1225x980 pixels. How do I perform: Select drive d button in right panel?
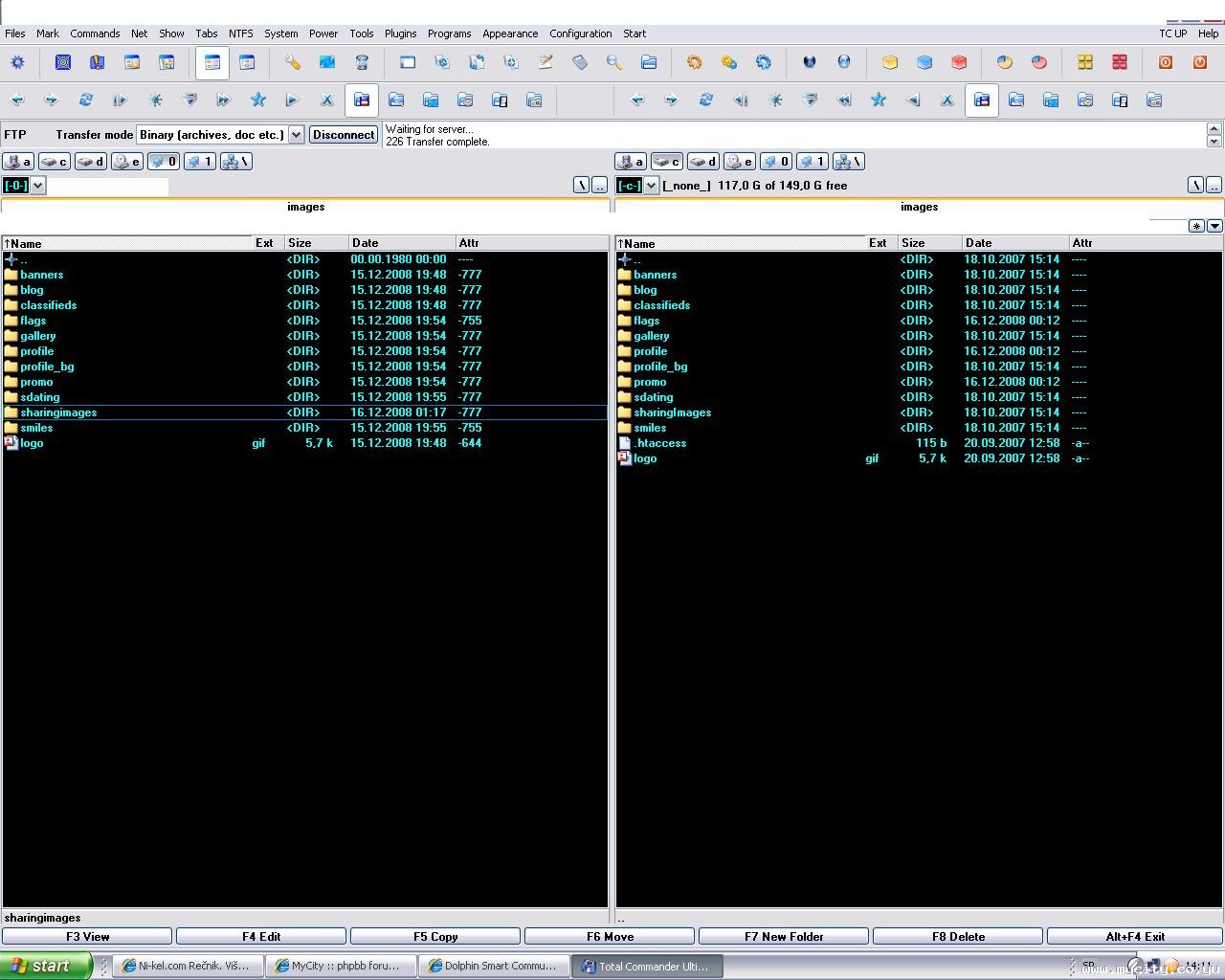point(703,162)
